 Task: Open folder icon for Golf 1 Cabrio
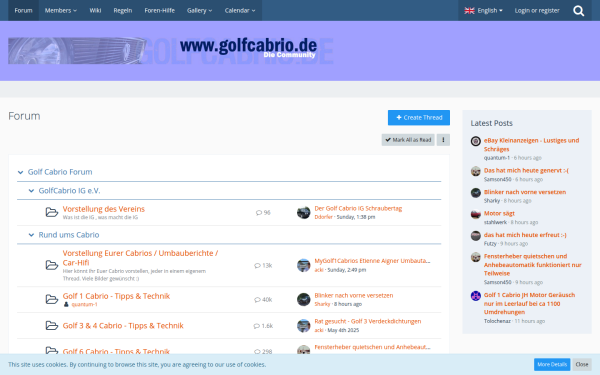coord(52,299)
